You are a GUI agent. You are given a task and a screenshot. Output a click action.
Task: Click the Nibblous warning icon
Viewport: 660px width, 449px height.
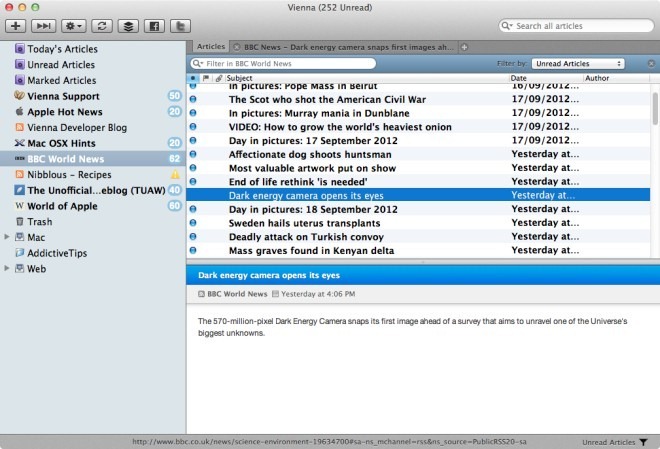pyautogui.click(x=175, y=174)
